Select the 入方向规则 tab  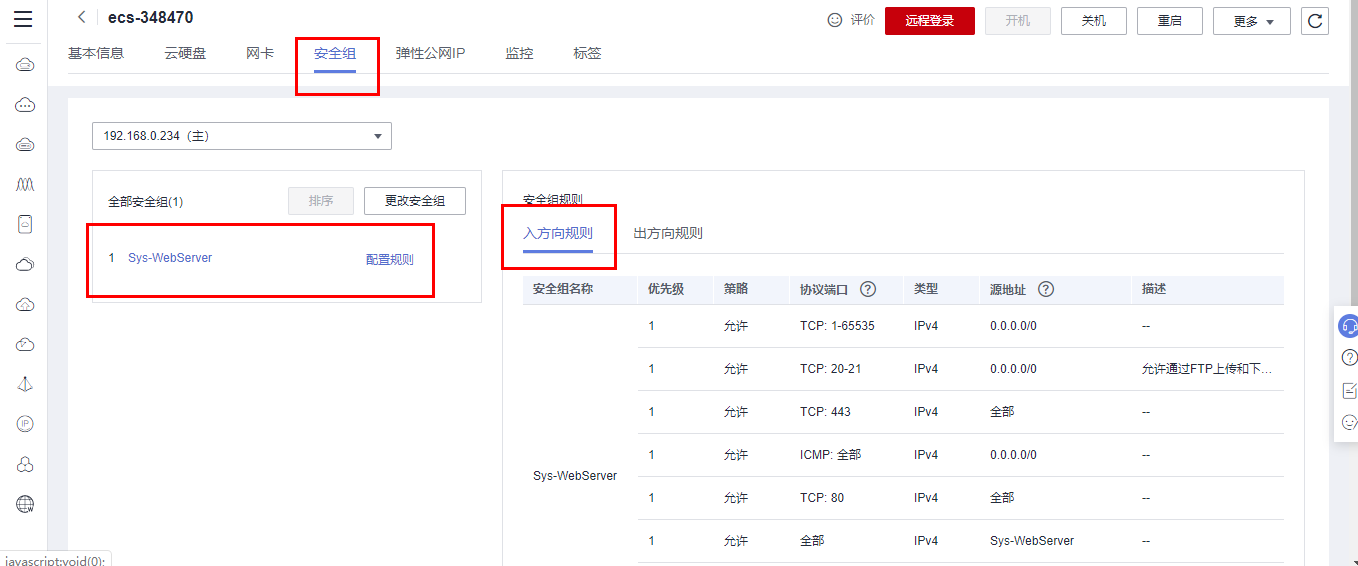pos(558,233)
